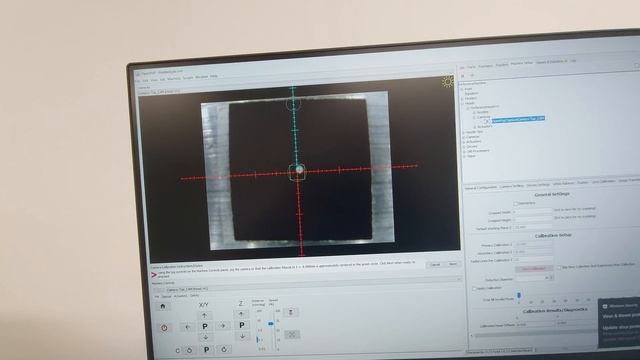640x360 pixels.
Task: Switch to the Job tab
Action: pos(462,67)
